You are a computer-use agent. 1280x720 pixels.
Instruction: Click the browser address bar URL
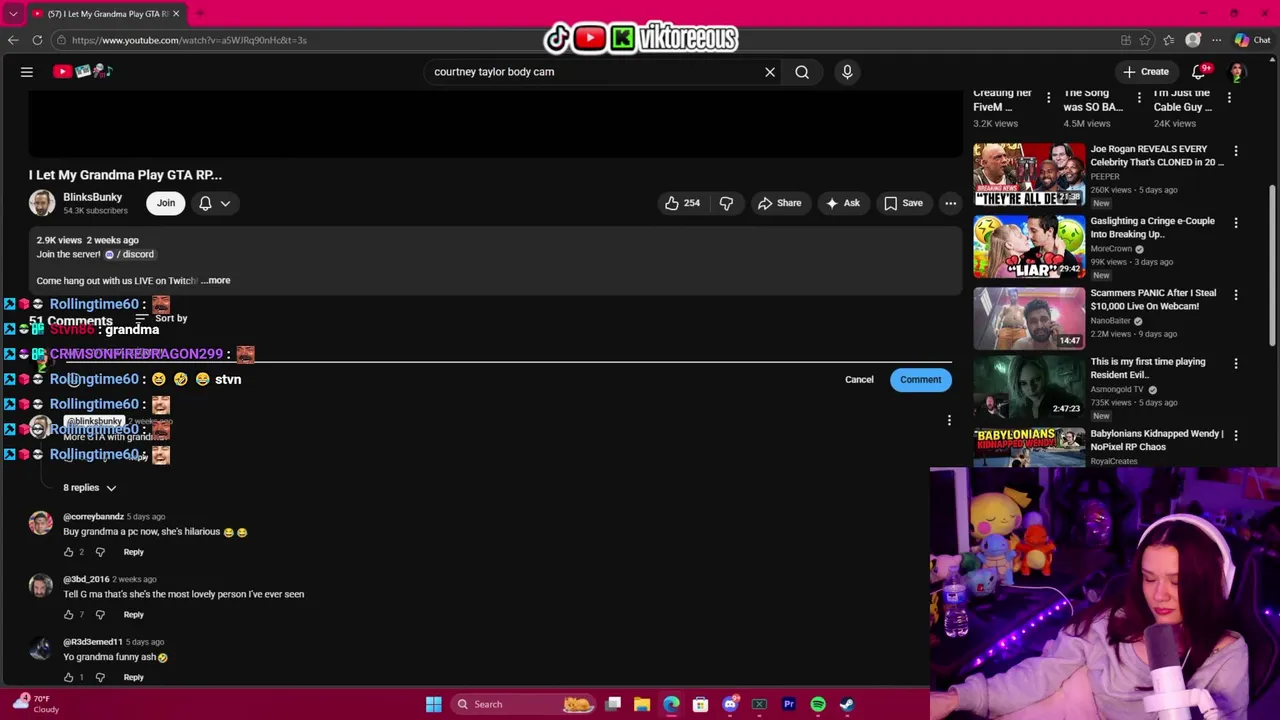189,40
